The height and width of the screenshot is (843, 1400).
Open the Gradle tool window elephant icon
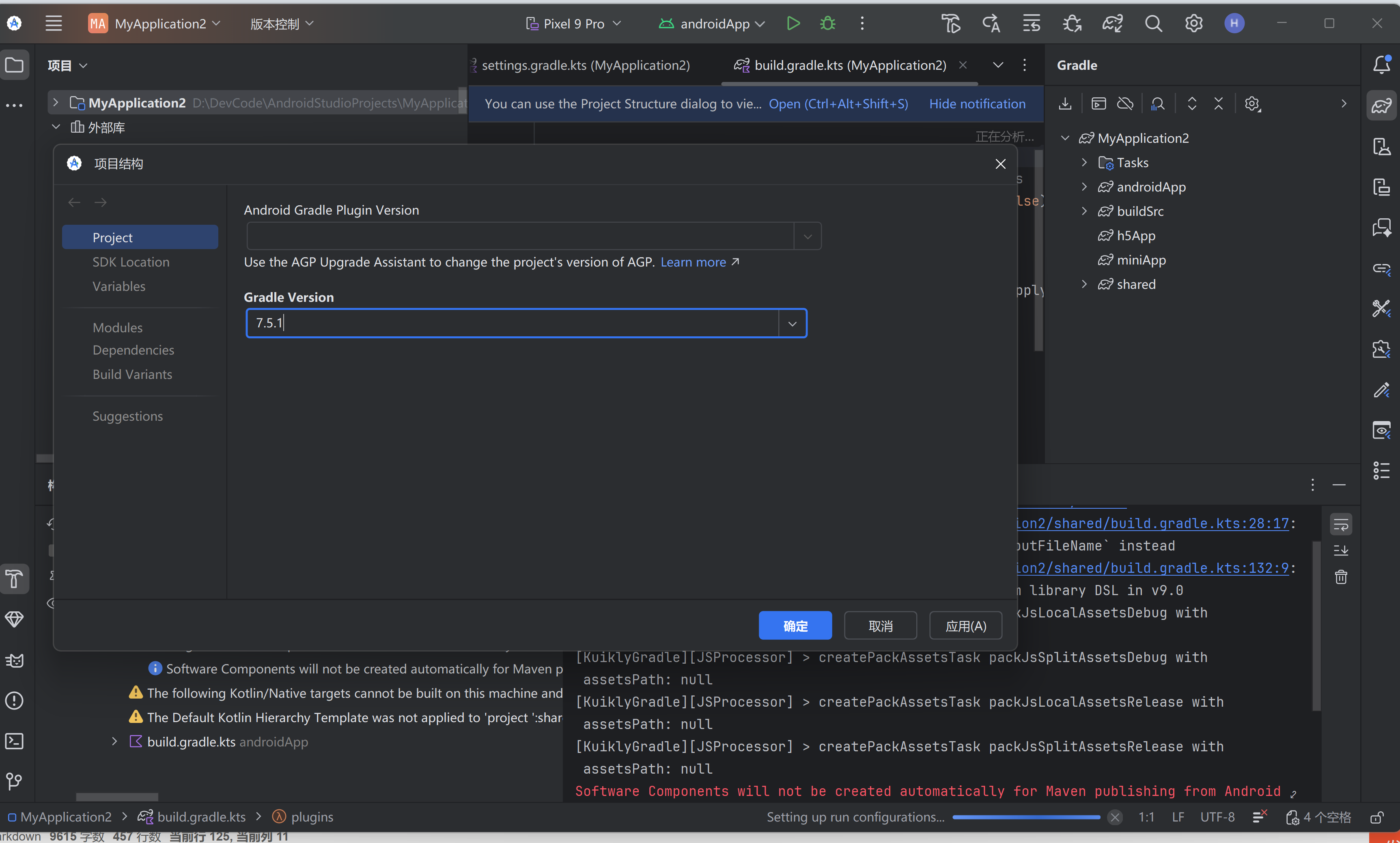pyautogui.click(x=1381, y=105)
